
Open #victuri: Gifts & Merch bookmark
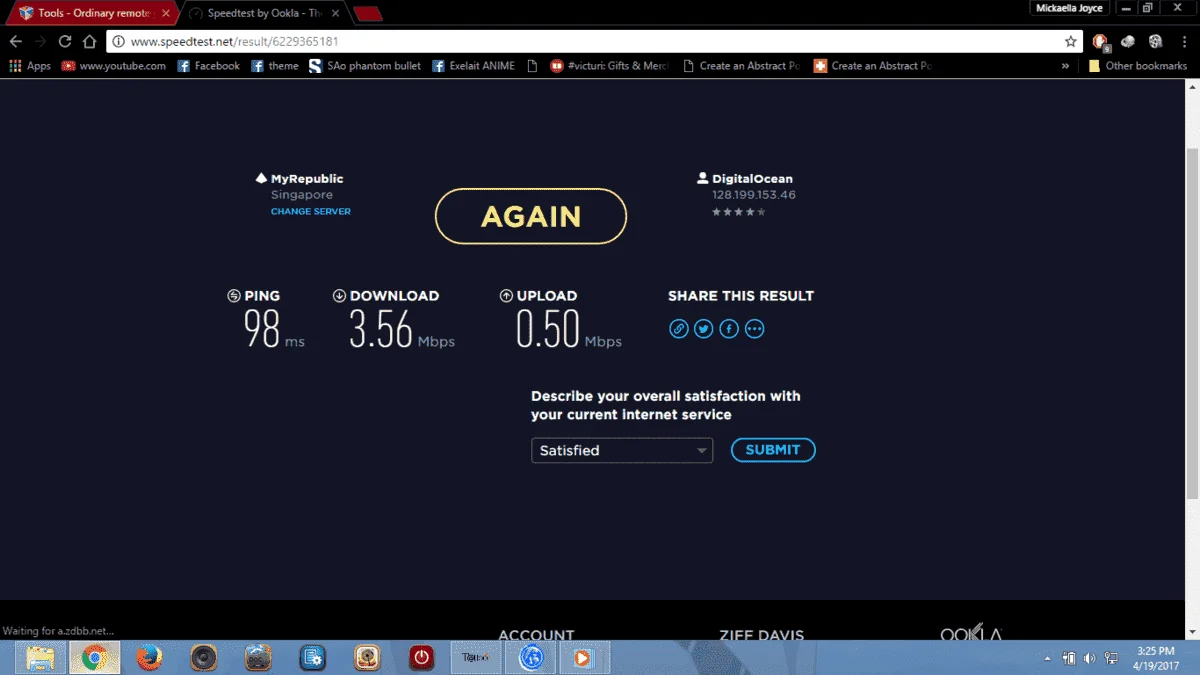tap(609, 66)
